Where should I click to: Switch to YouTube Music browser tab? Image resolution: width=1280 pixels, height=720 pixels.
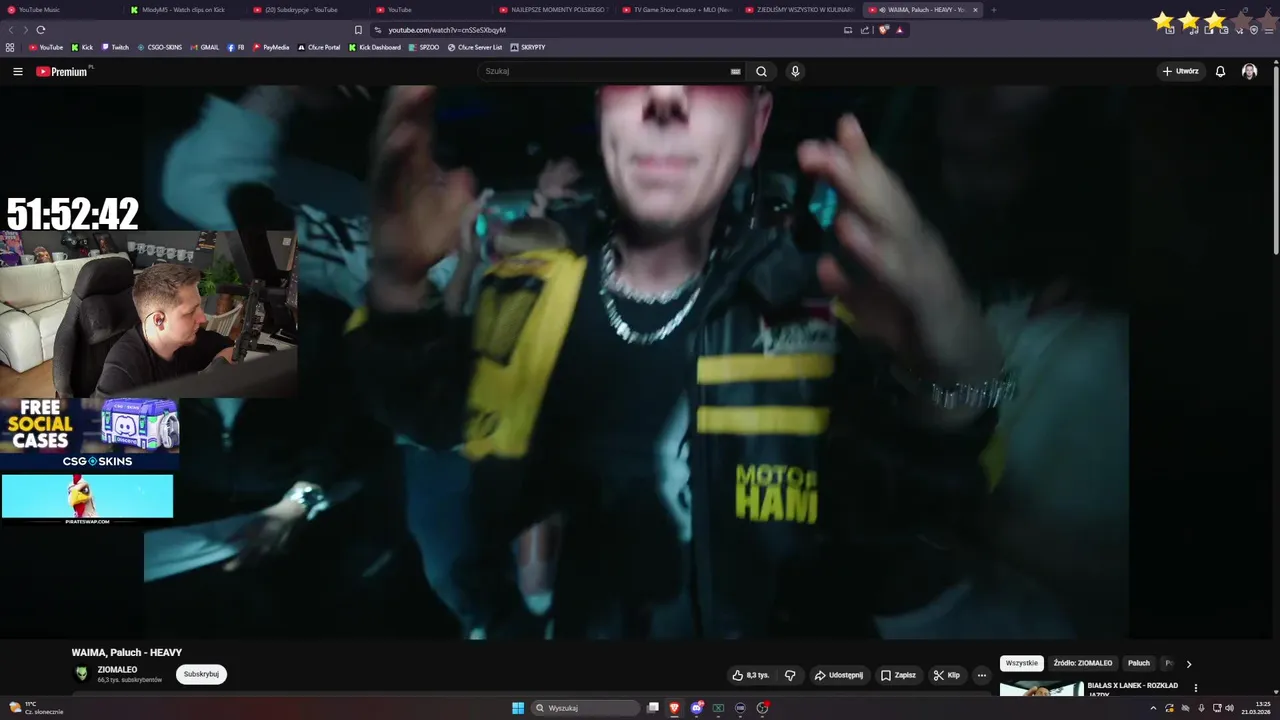[x=60, y=10]
